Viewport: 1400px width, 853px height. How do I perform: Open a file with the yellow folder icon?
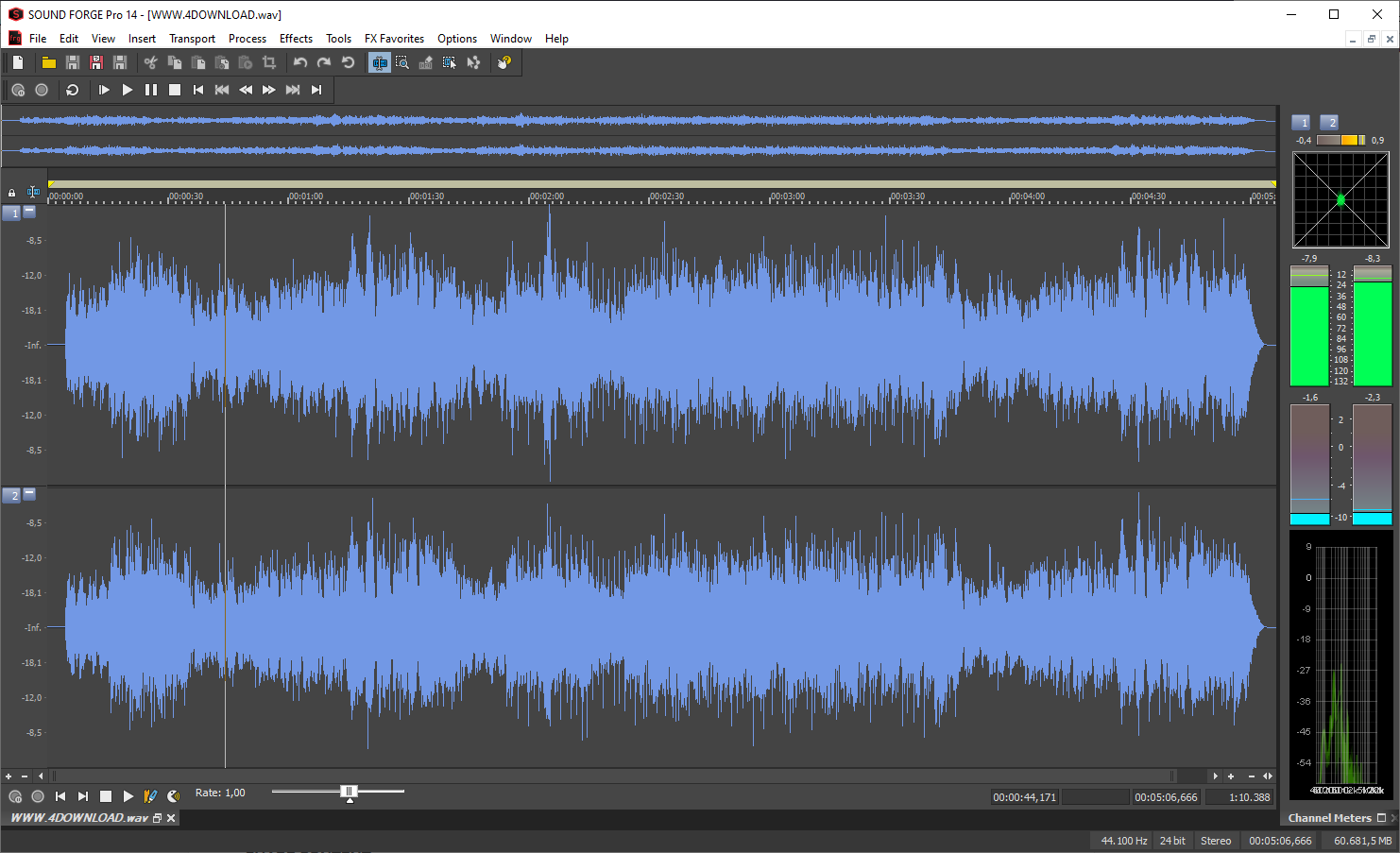point(49,62)
